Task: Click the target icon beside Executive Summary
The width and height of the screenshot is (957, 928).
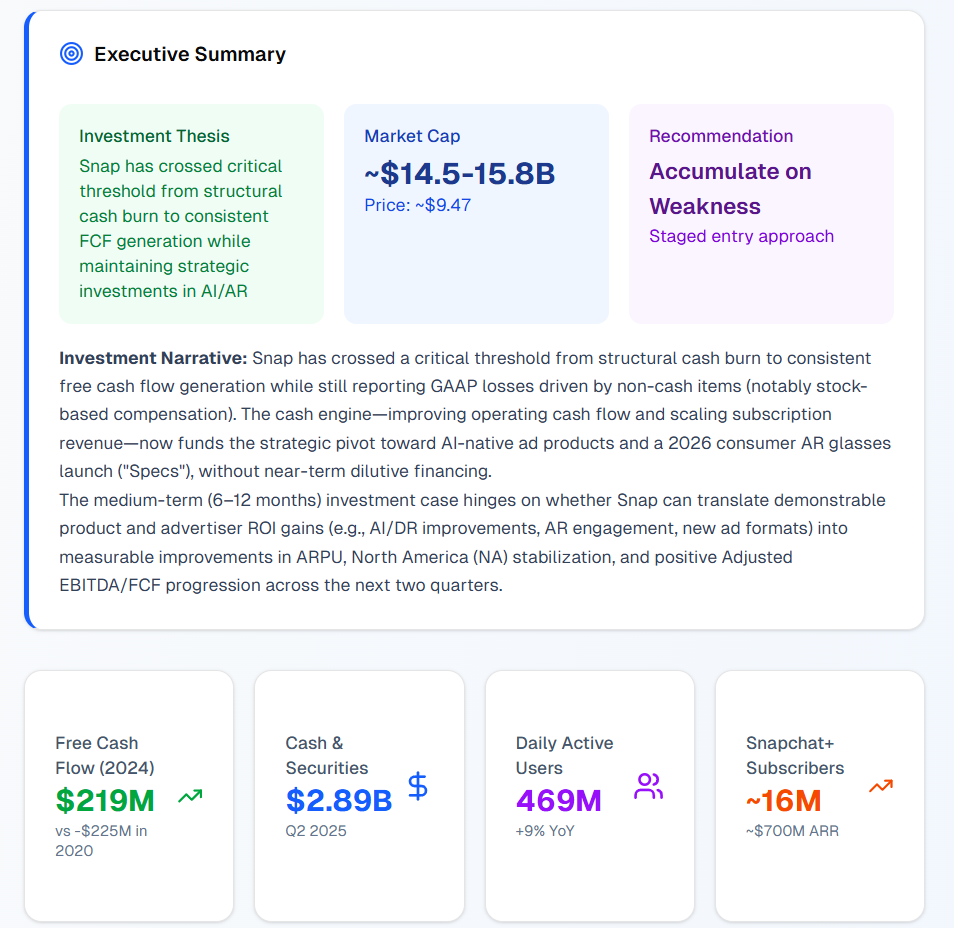Action: coord(71,54)
